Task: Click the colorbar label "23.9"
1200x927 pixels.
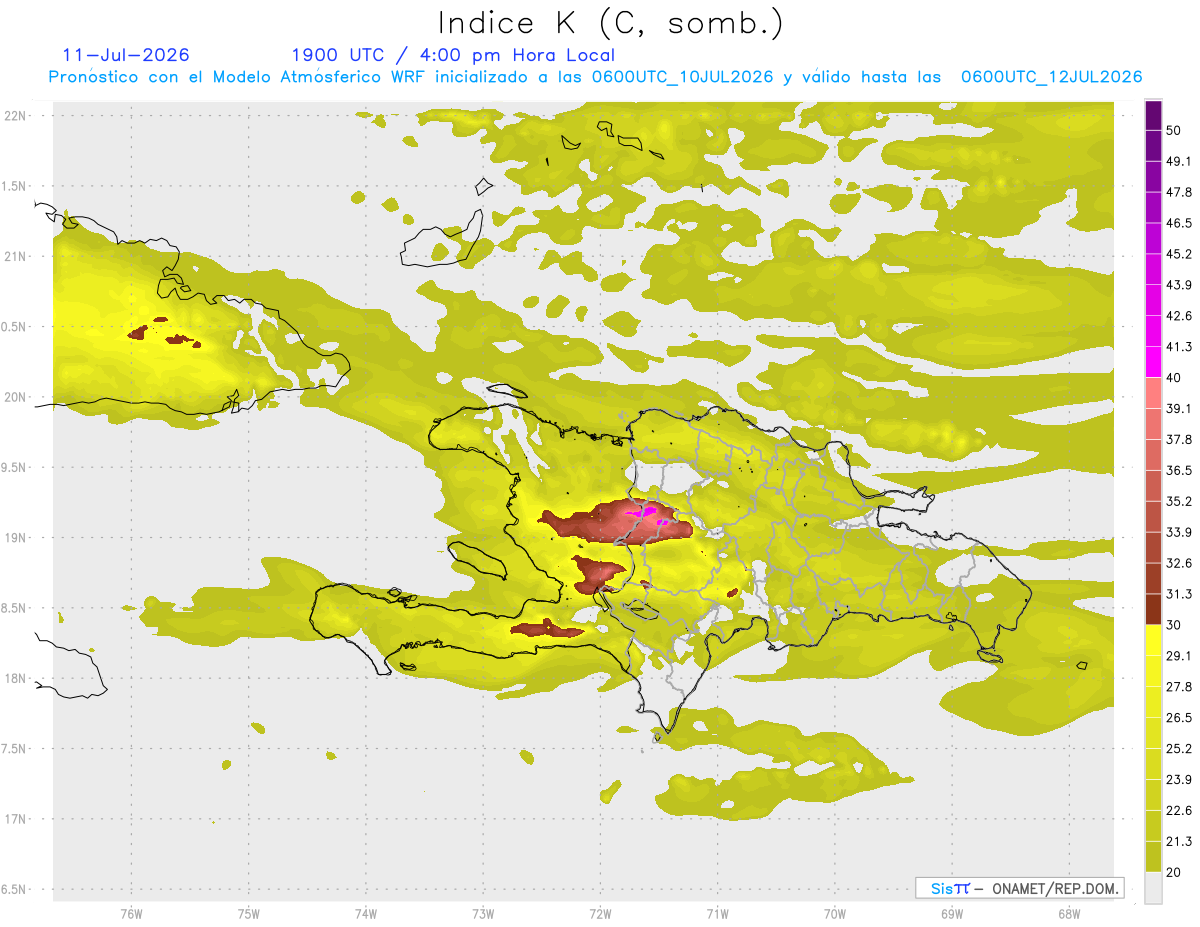Action: tap(1179, 779)
